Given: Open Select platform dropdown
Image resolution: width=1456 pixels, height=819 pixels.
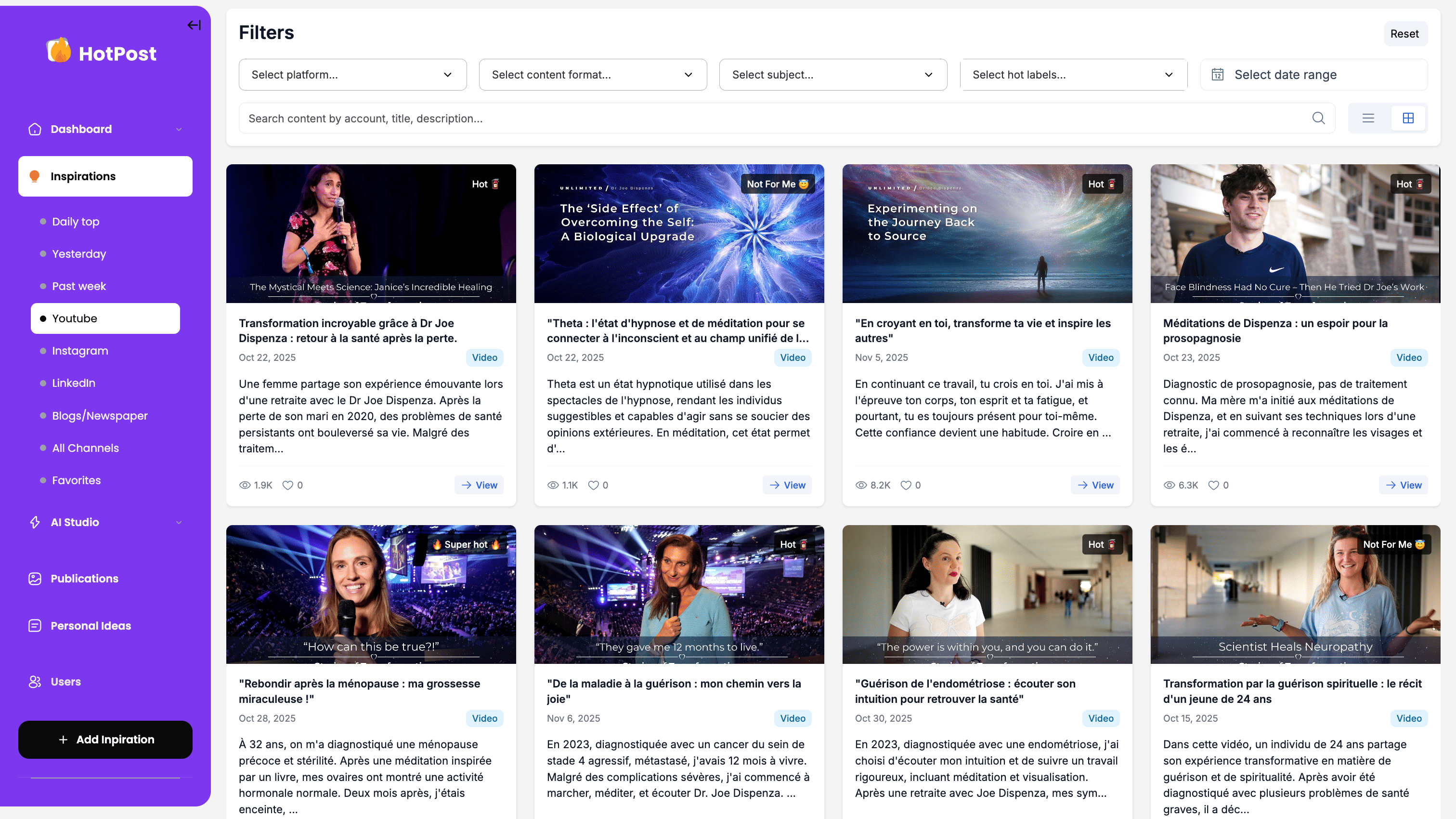Looking at the screenshot, I should point(352,75).
